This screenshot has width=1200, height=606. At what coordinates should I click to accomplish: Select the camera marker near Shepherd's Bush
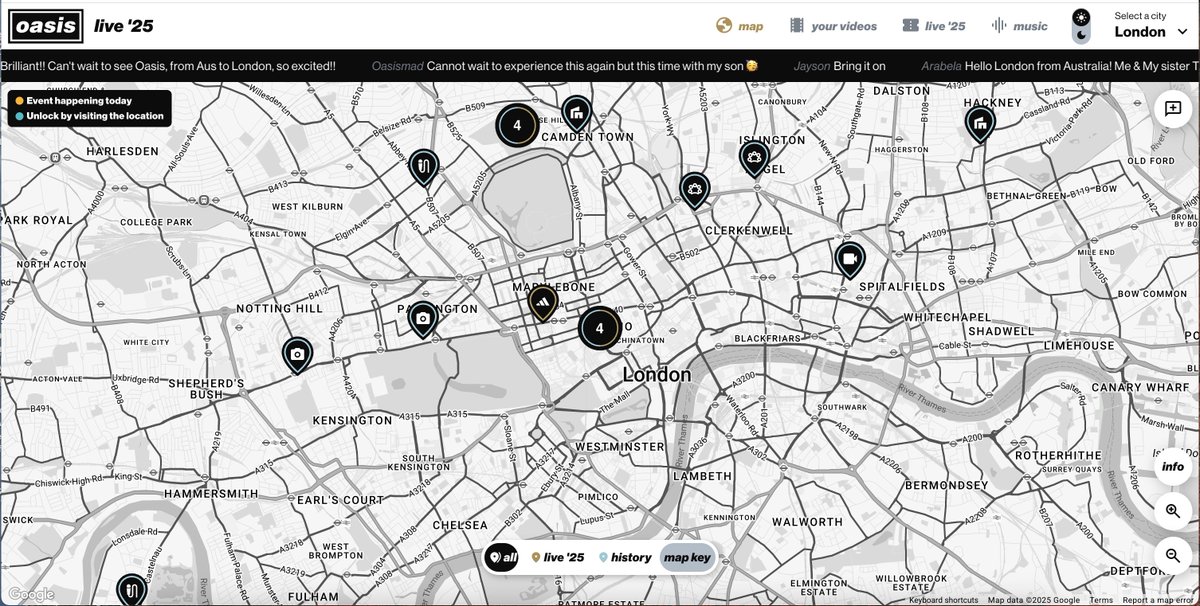(x=296, y=356)
